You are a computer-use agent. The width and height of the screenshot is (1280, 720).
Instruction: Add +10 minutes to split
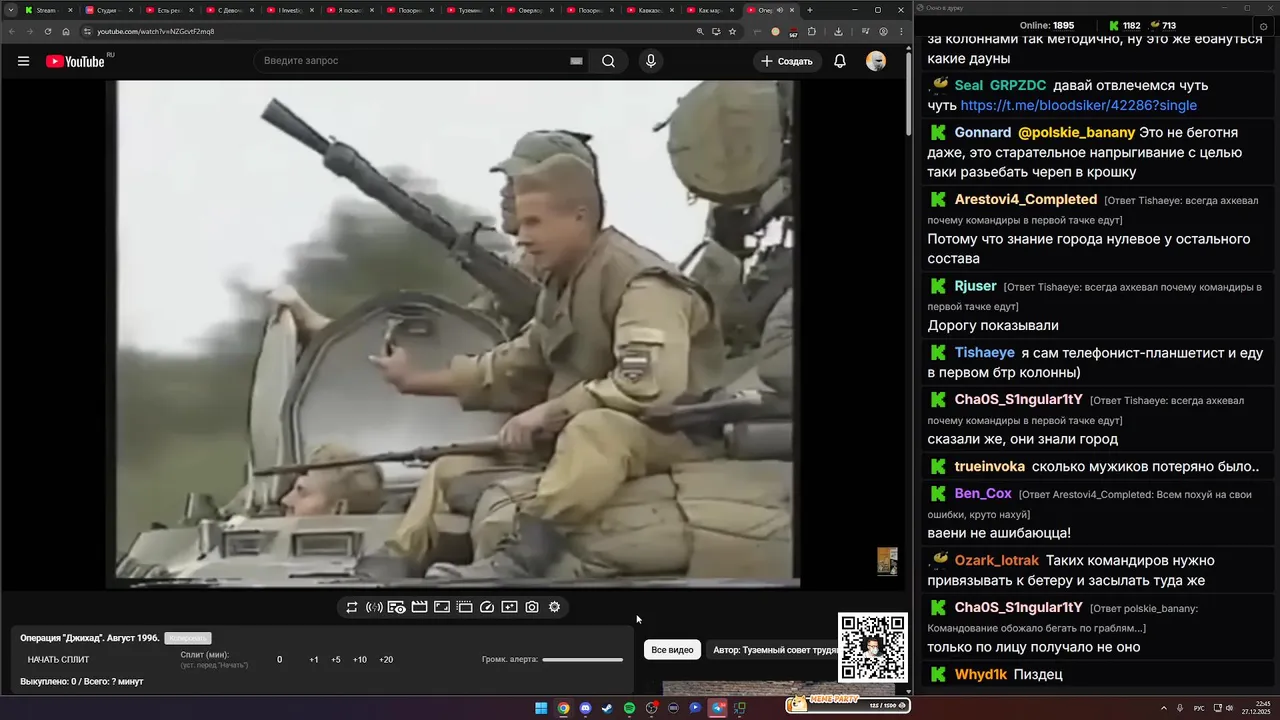360,660
